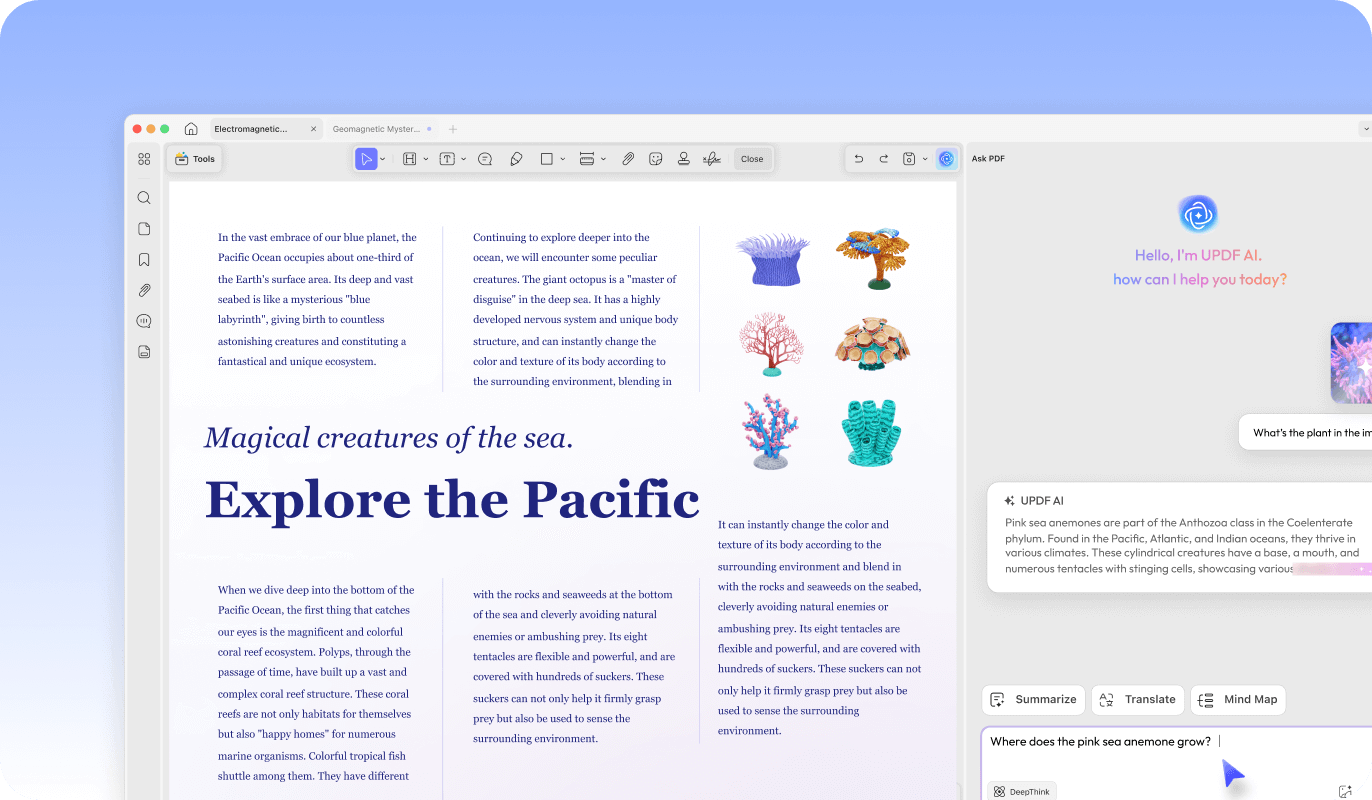The height and width of the screenshot is (800, 1372).
Task: Click the comment note bubble tool
Action: pos(485,159)
